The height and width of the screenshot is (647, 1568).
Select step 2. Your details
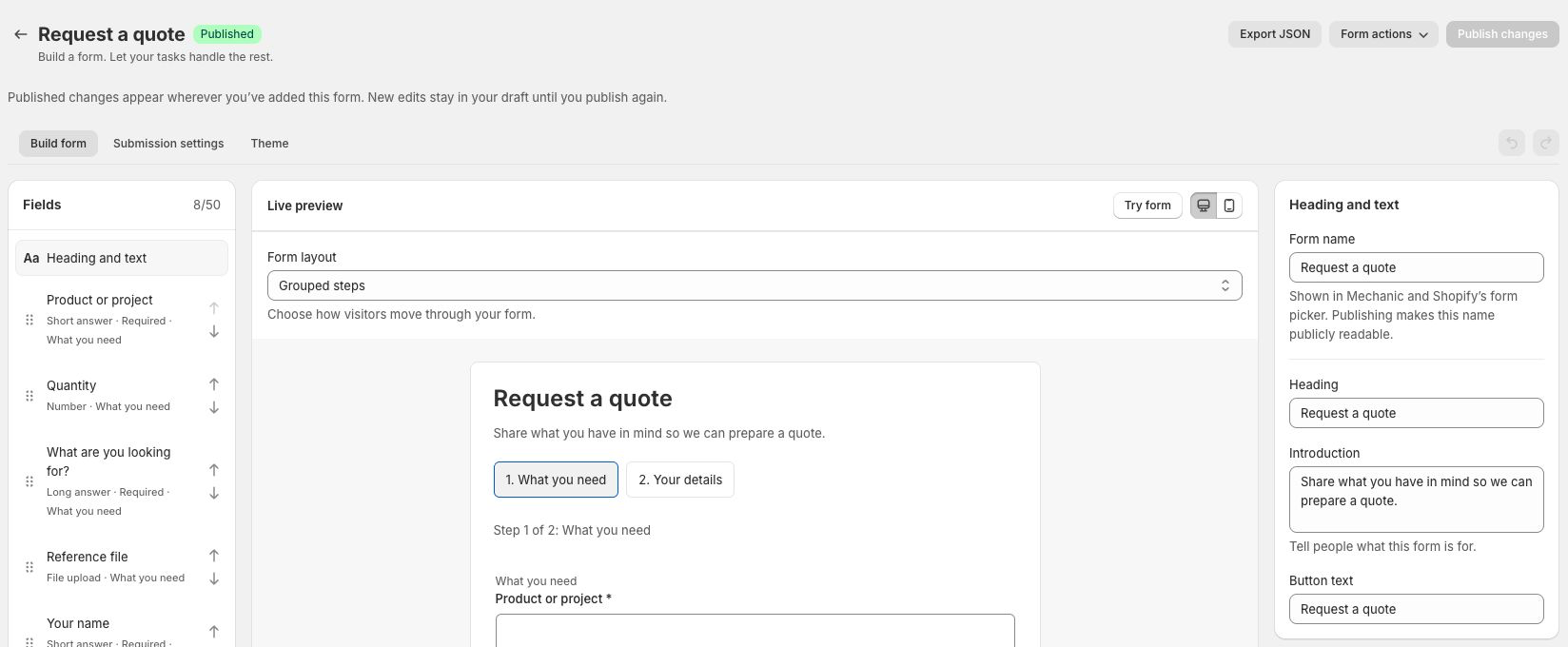680,480
